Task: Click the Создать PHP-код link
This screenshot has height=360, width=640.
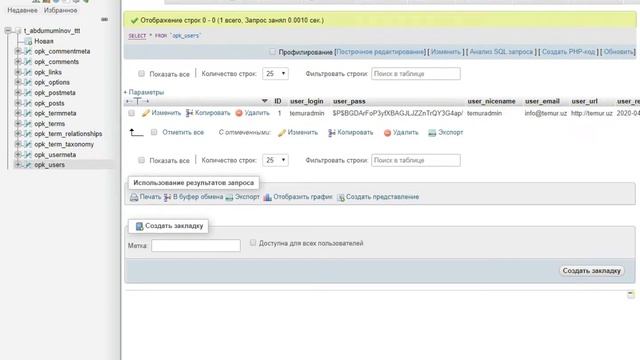Action: [x=568, y=52]
